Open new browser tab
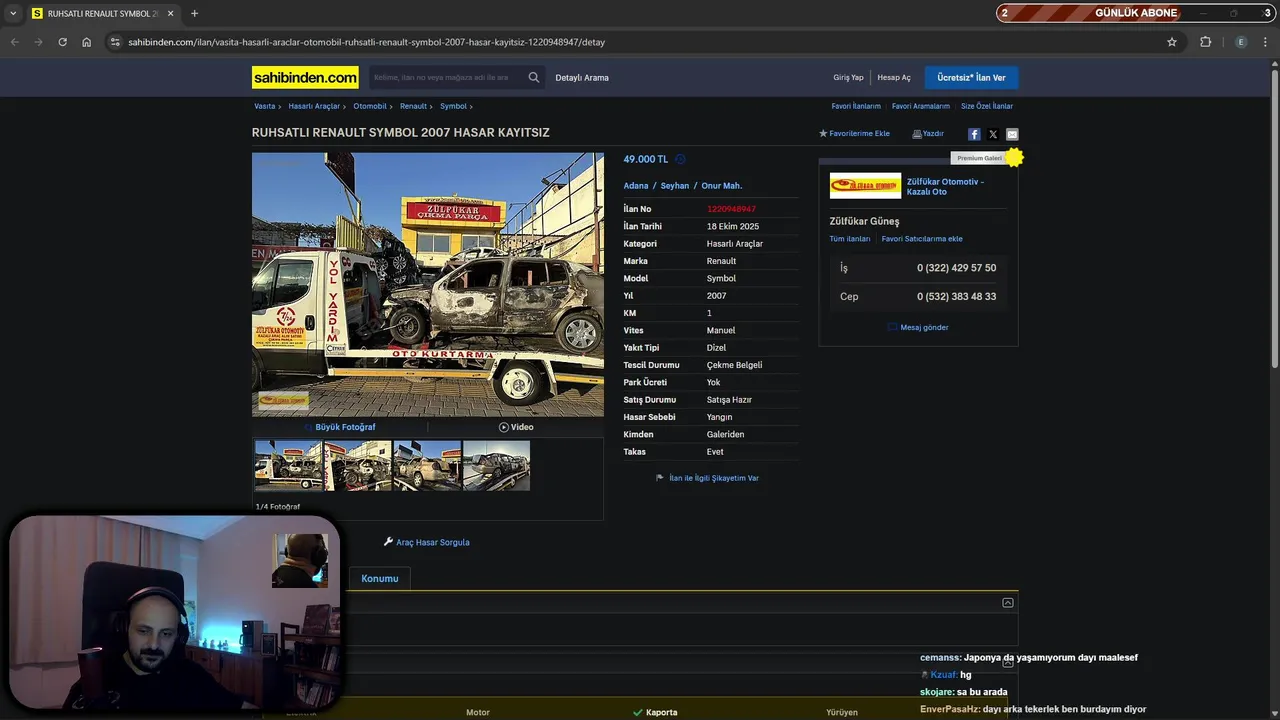The image size is (1280, 720). [x=194, y=13]
